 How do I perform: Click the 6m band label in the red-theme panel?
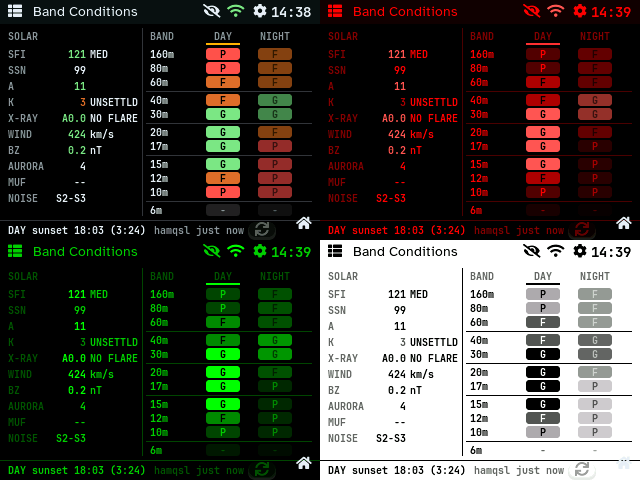click(x=476, y=210)
